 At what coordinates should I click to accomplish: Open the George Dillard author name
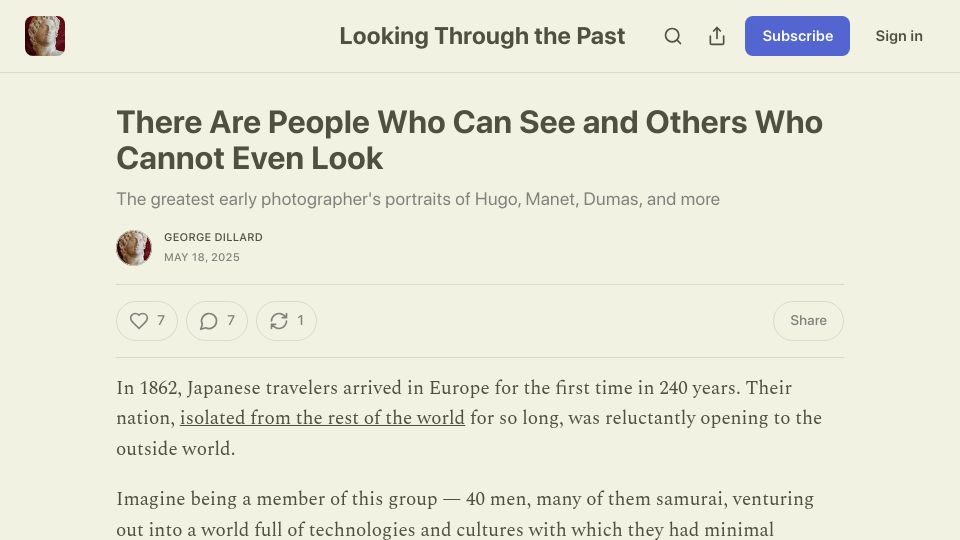point(213,238)
